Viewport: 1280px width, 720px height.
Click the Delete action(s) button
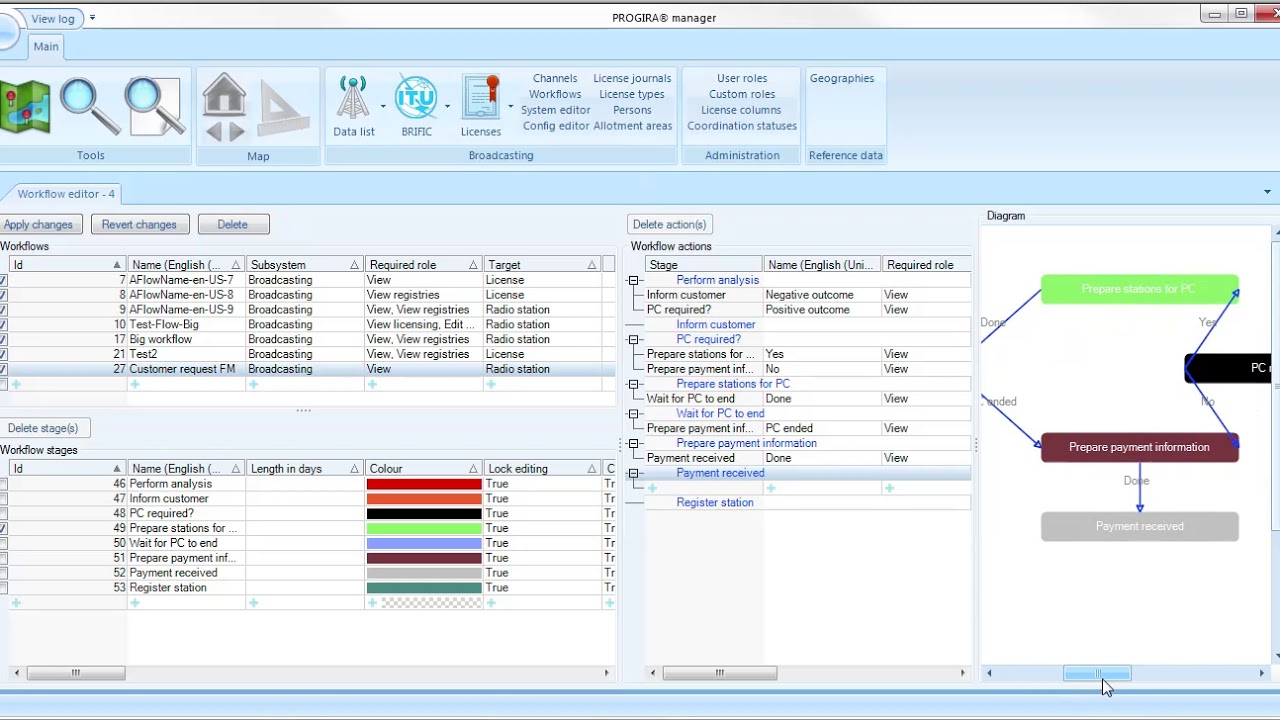click(669, 225)
